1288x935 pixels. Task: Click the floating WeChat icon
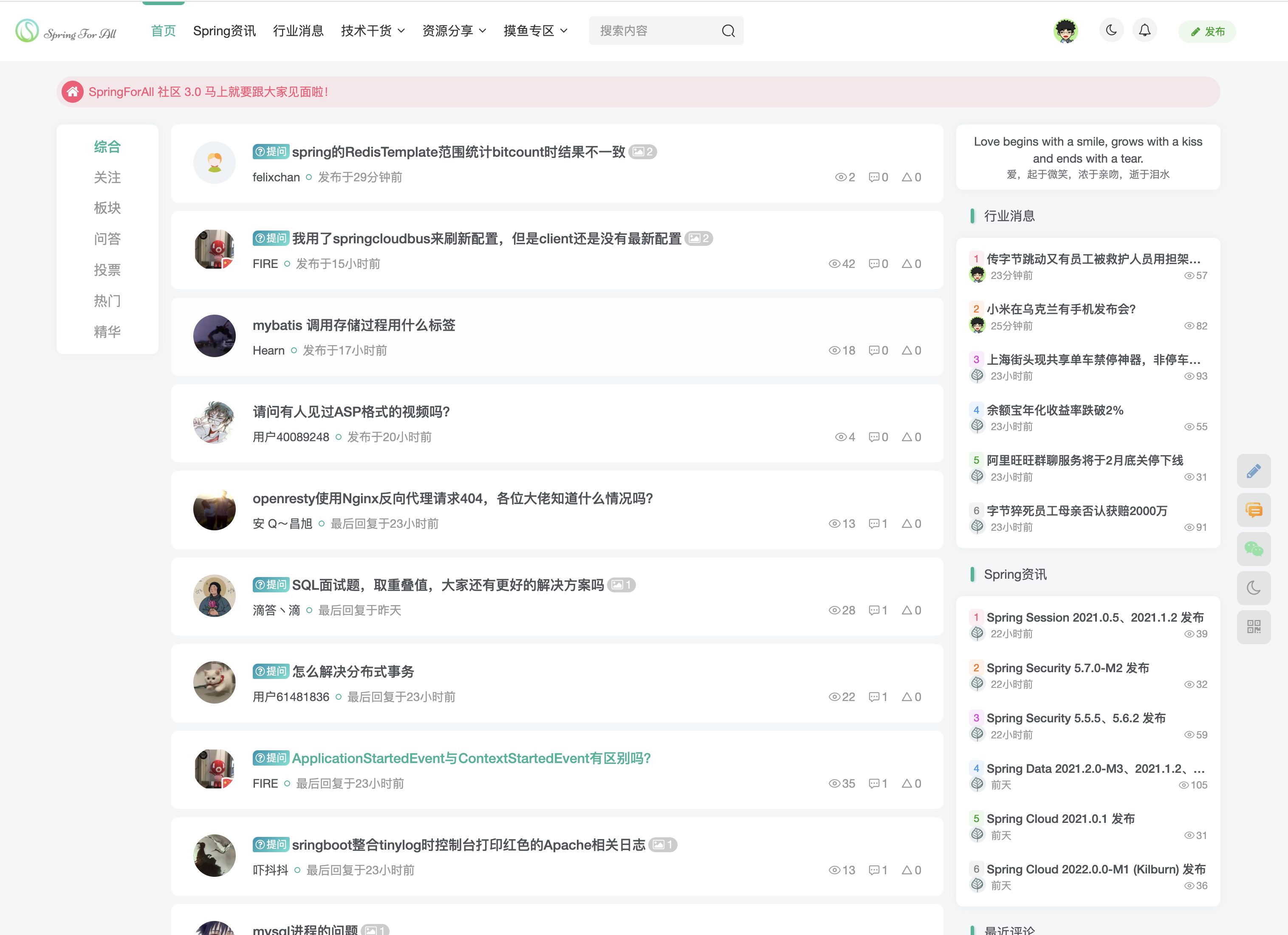pyautogui.click(x=1253, y=549)
